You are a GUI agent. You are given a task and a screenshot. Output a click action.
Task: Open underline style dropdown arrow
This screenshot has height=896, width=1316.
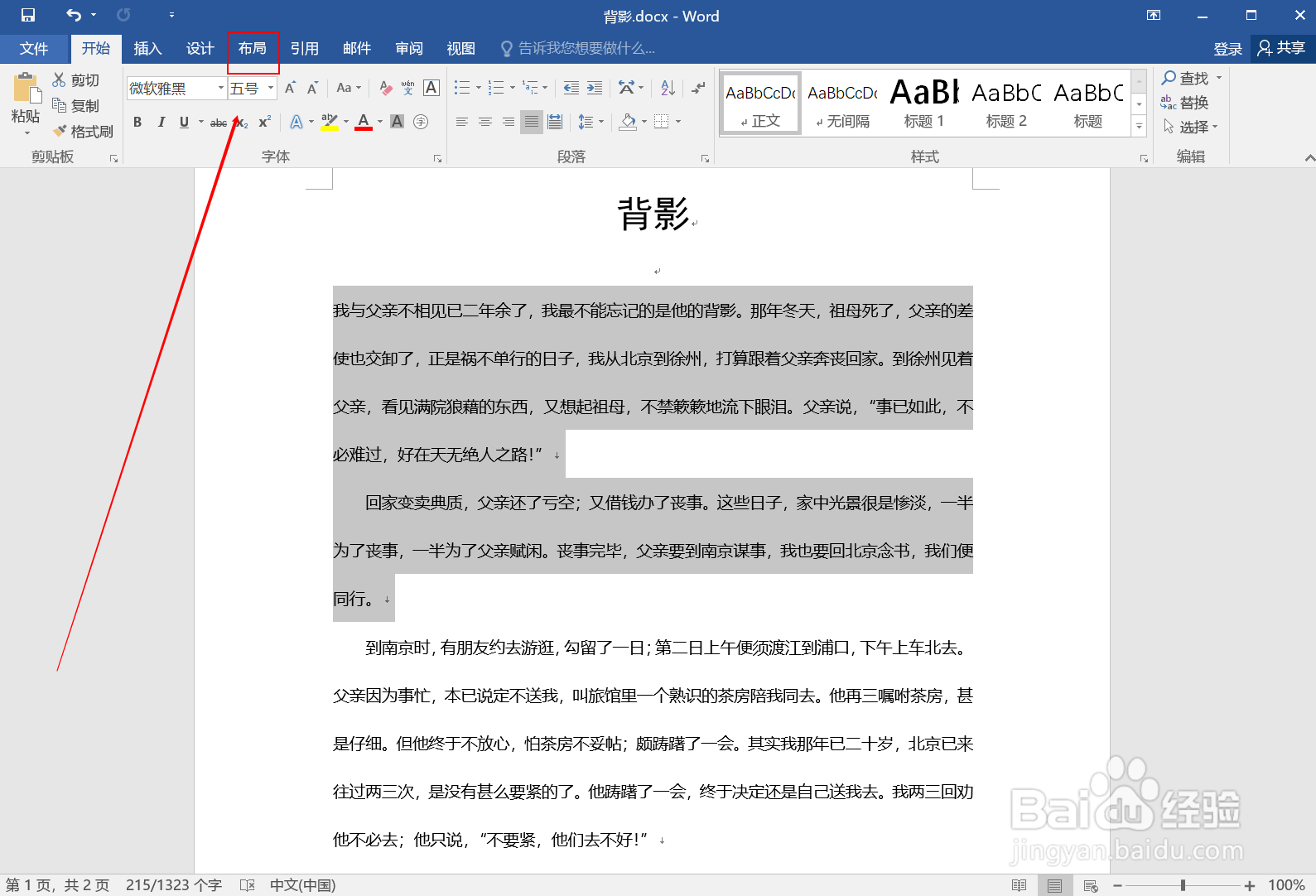coord(201,122)
